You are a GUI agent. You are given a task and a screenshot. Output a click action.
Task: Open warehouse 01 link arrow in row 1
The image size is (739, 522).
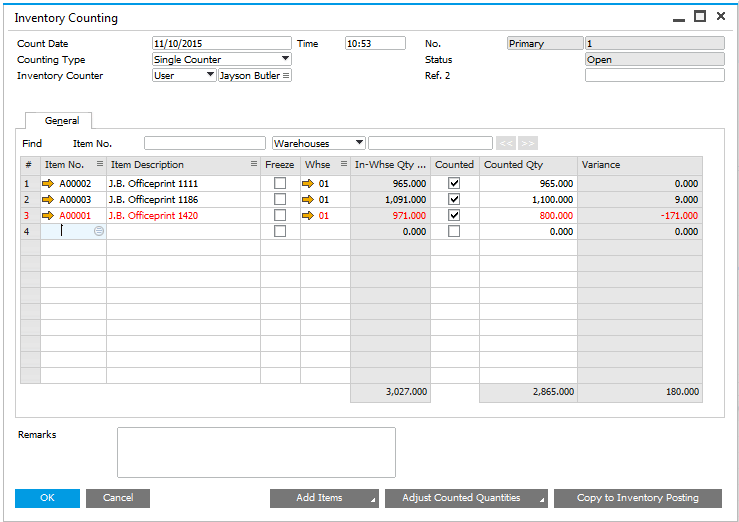310,184
